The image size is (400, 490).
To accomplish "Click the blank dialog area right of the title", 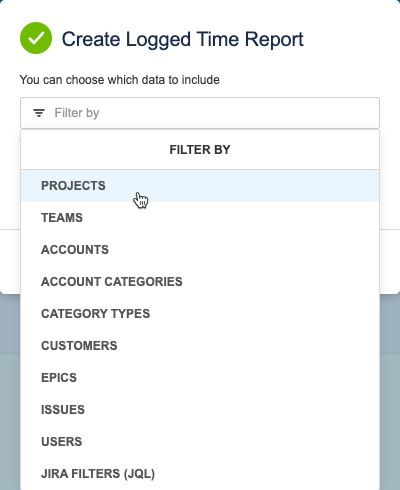I will [350, 39].
